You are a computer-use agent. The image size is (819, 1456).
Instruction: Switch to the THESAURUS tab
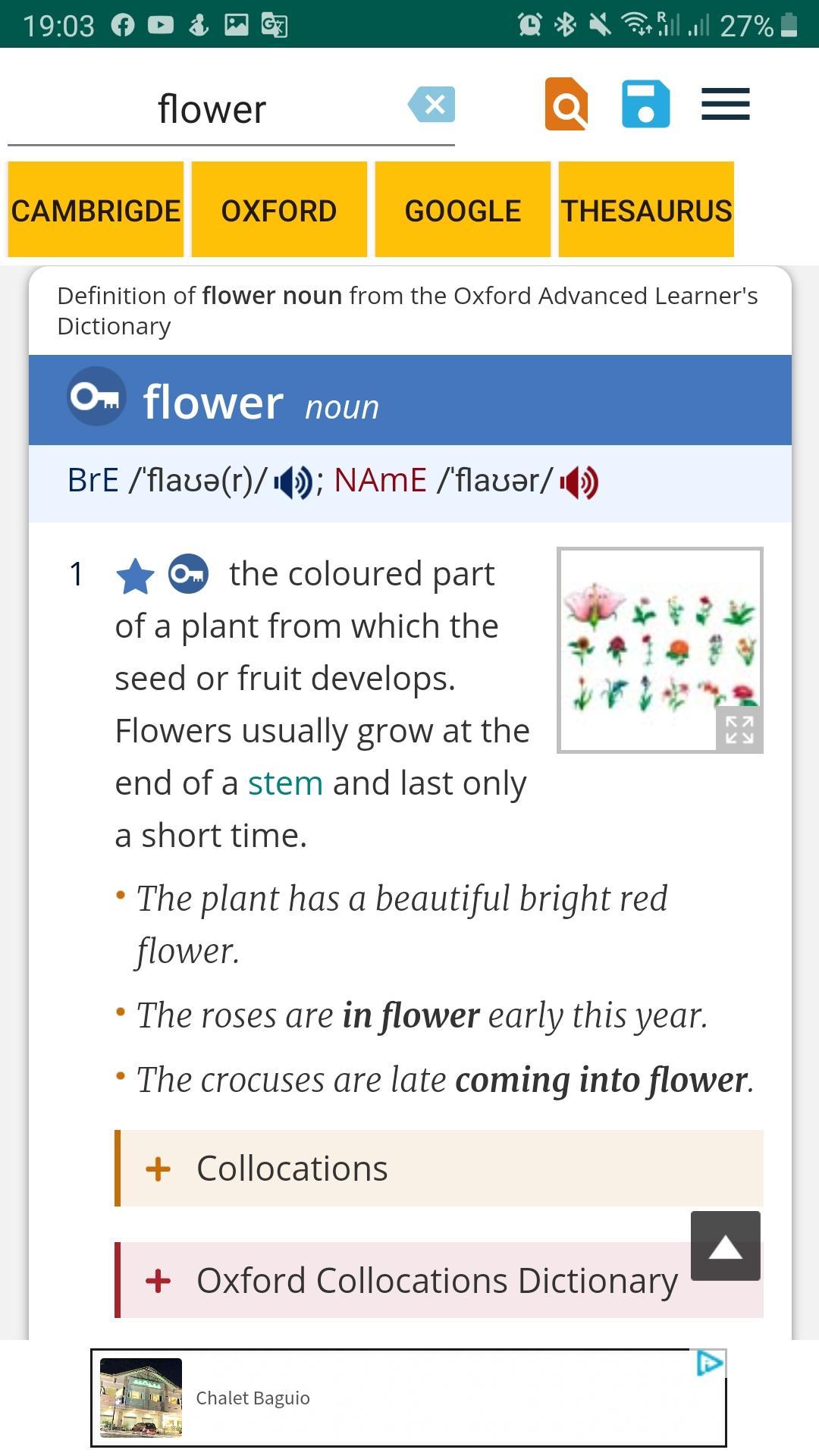[646, 210]
